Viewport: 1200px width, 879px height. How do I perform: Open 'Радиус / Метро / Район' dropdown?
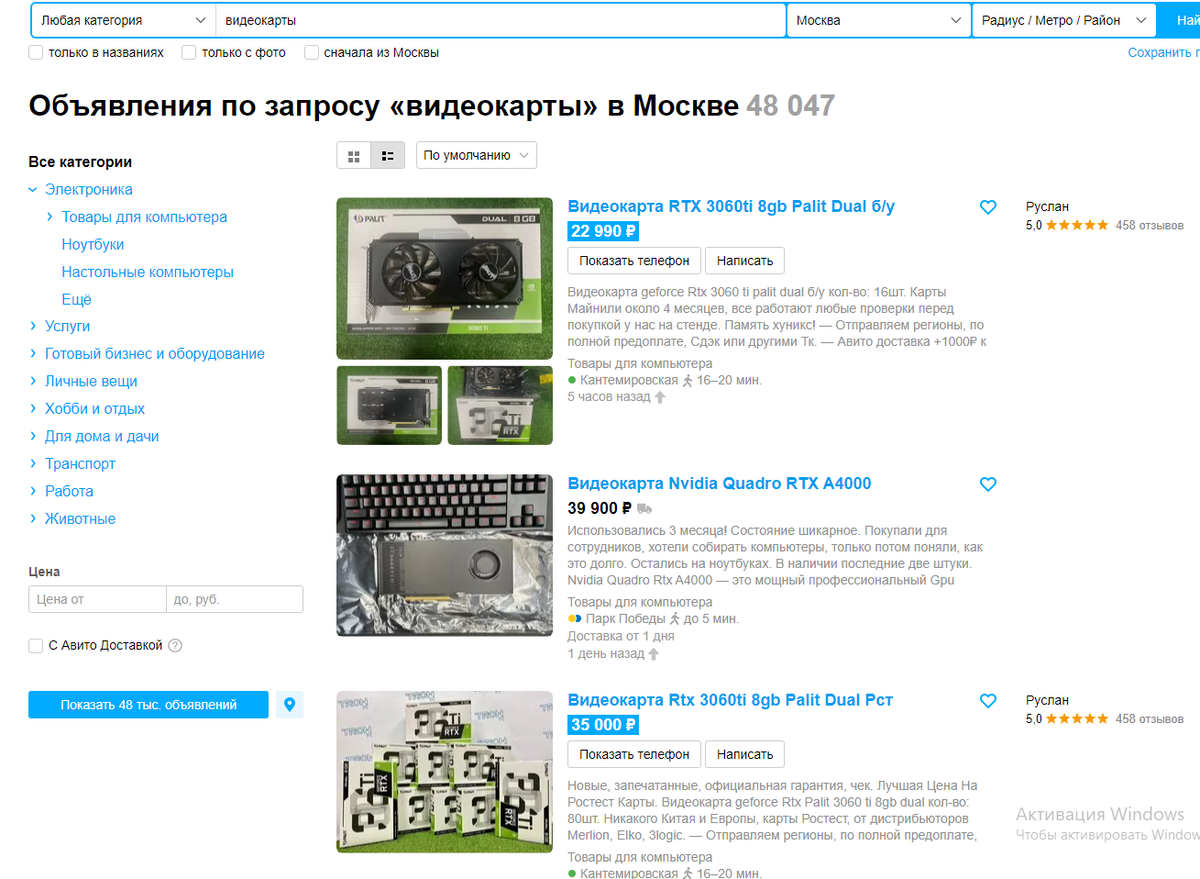tap(1064, 20)
